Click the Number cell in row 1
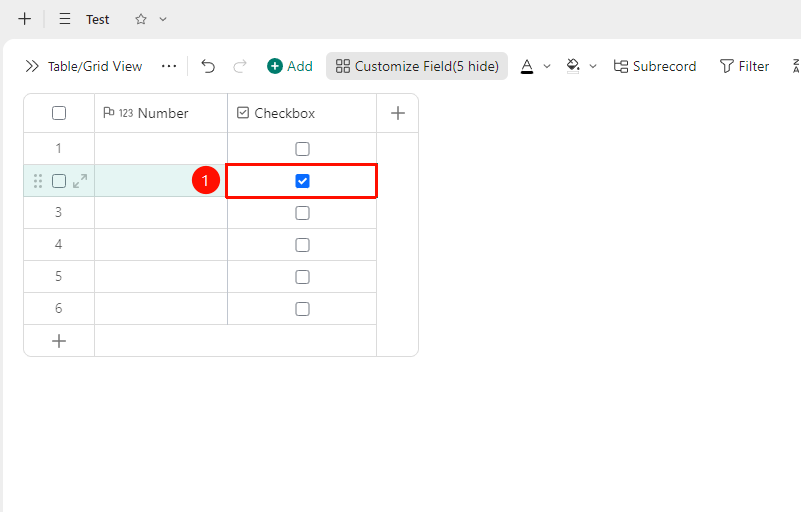The width and height of the screenshot is (801, 512). point(161,149)
